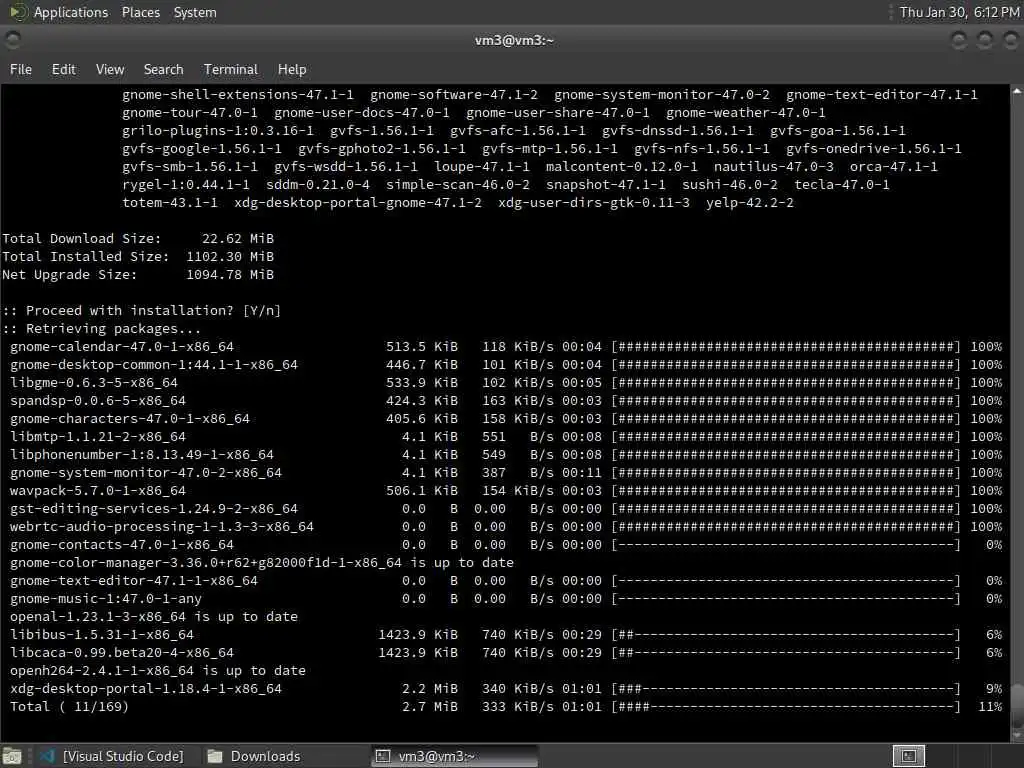The image size is (1024, 768).
Task: Select vm3@vm3:~ terminal taskbar button
Action: [x=455, y=756]
